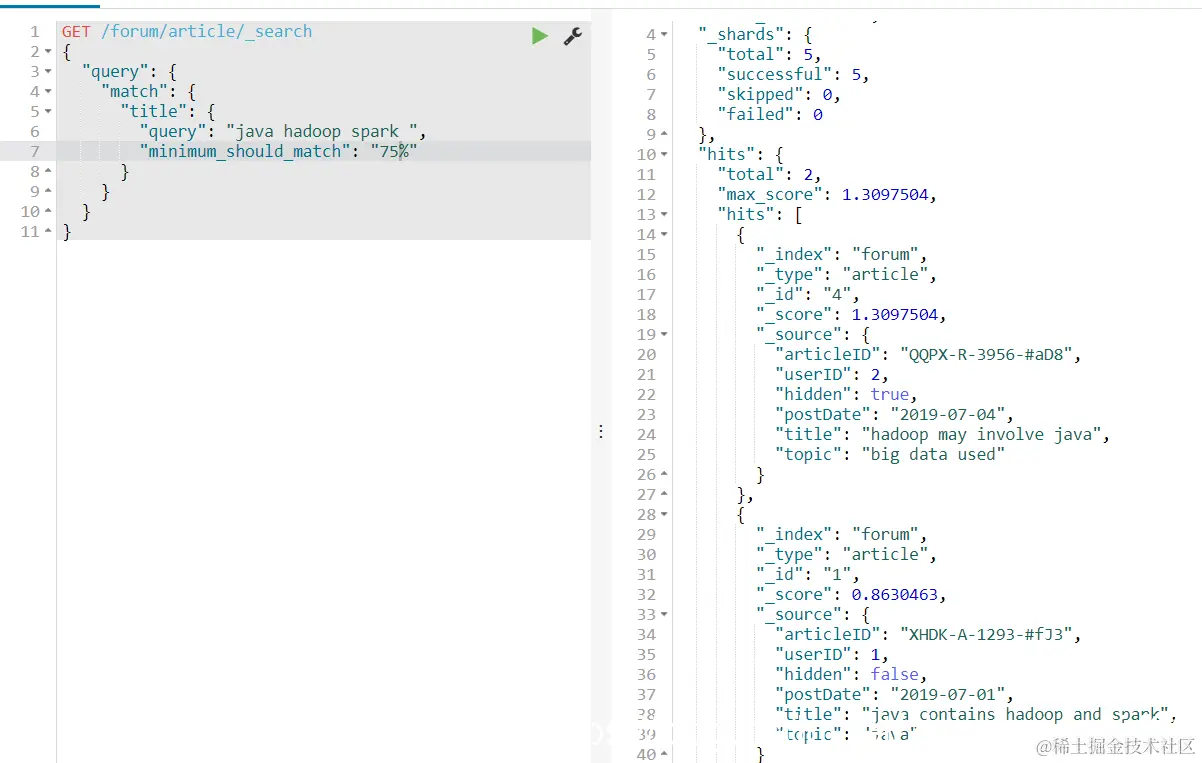The height and width of the screenshot is (763, 1202).
Task: Collapse the "_source" object at response line 33
Action: 665,615
